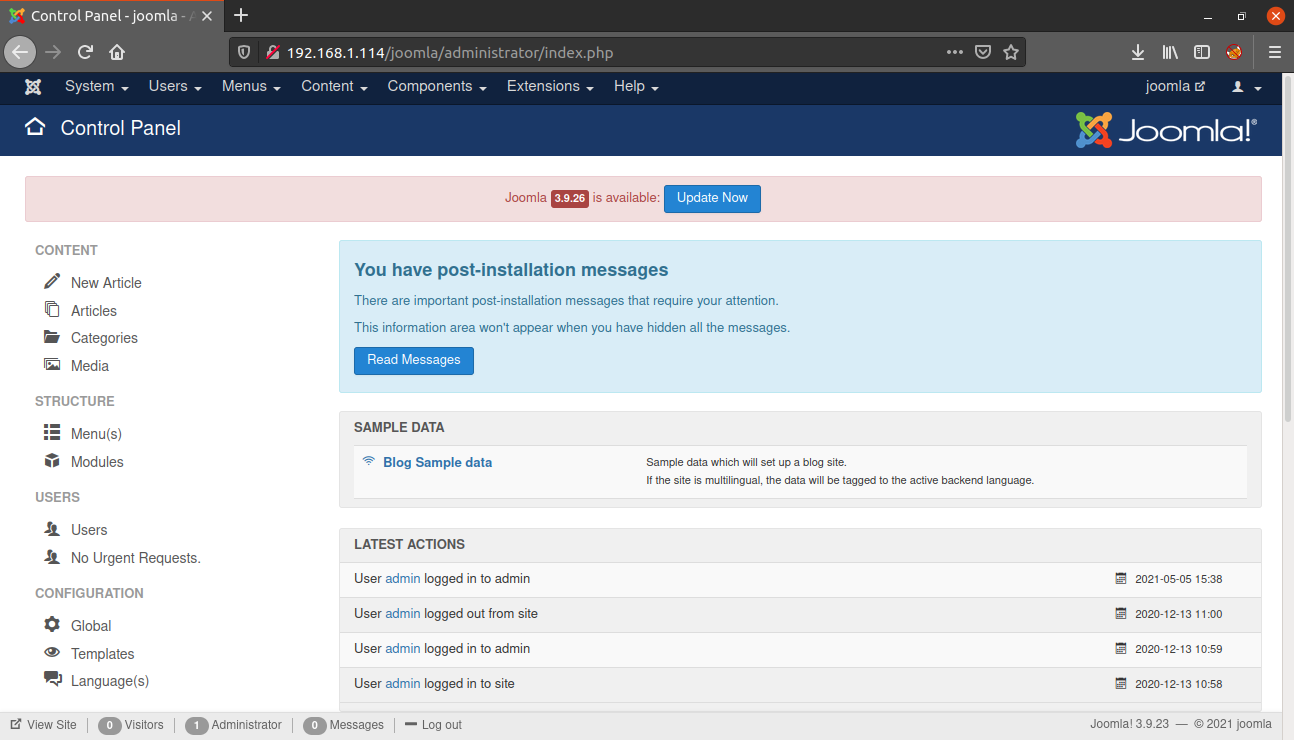Expand the Help dropdown menu
This screenshot has width=1294, height=740.
pyautogui.click(x=636, y=87)
